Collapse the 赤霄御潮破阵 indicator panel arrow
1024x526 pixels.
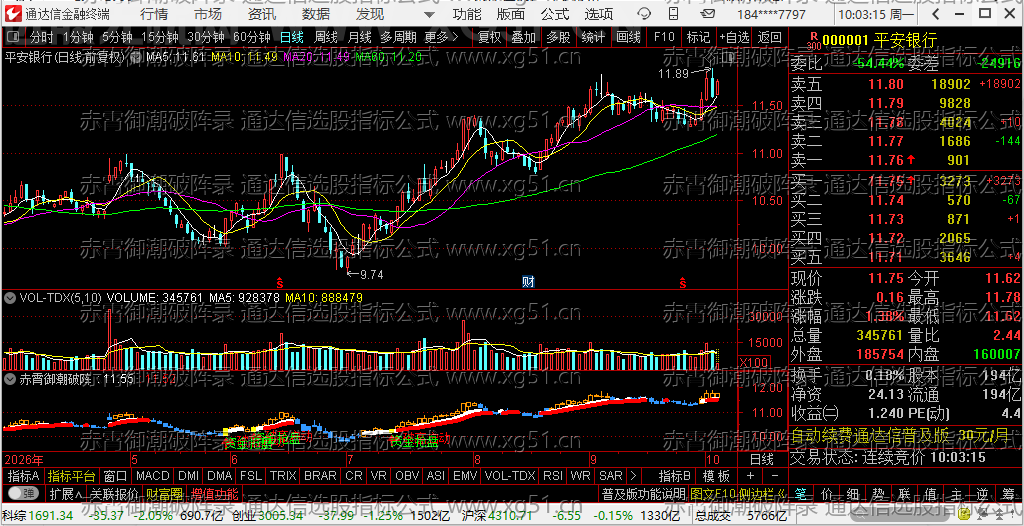[10, 378]
